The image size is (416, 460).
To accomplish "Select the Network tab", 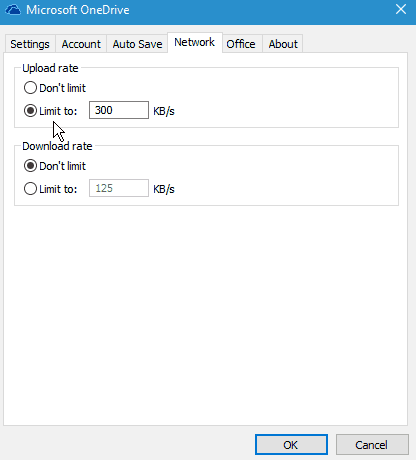I will (x=195, y=42).
